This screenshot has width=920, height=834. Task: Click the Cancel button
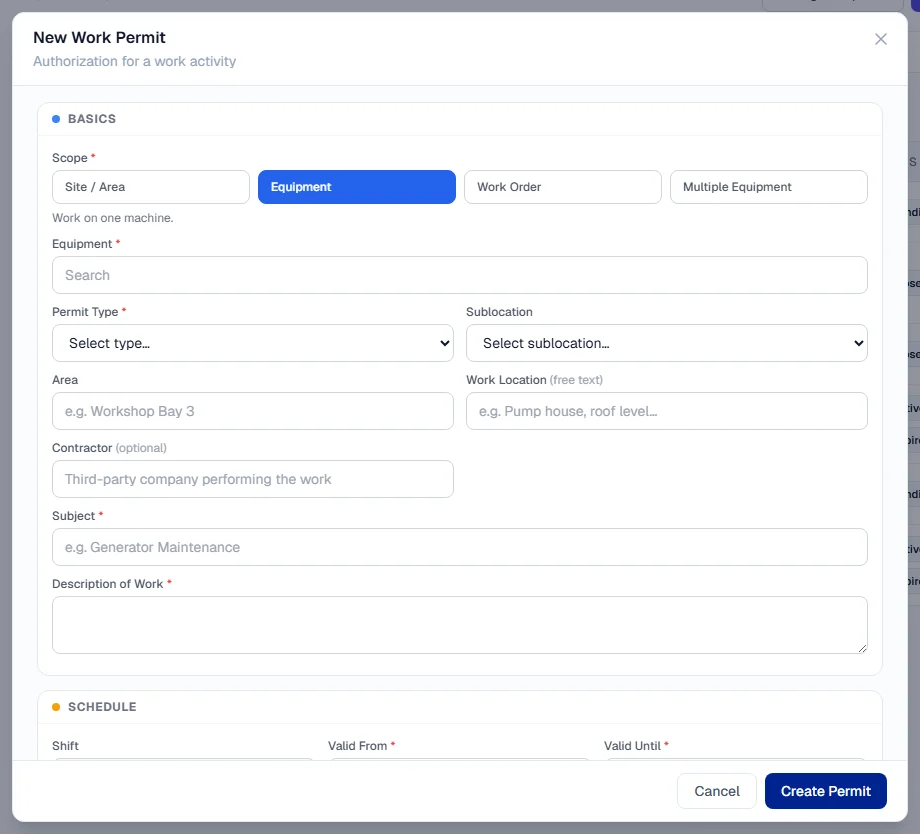point(716,791)
